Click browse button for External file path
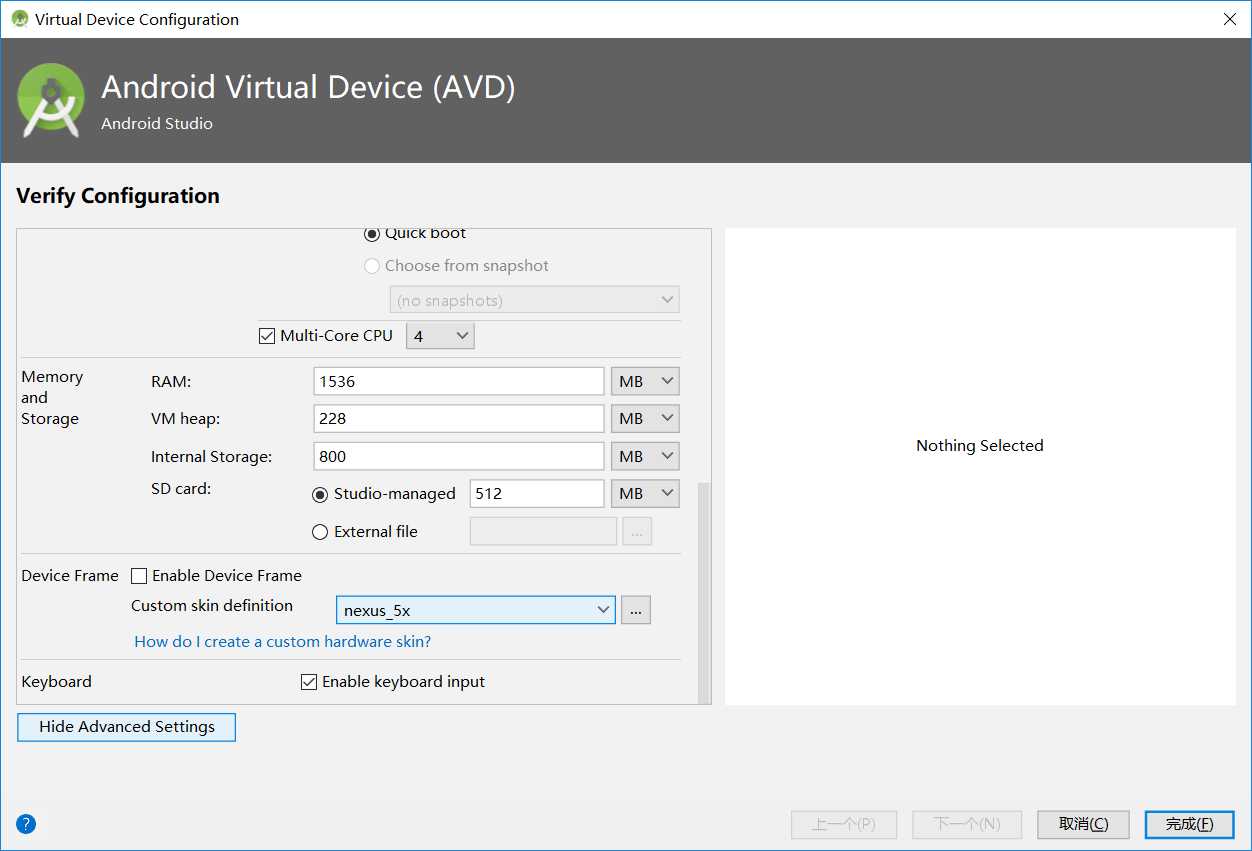The height and width of the screenshot is (851, 1252). click(x=637, y=532)
